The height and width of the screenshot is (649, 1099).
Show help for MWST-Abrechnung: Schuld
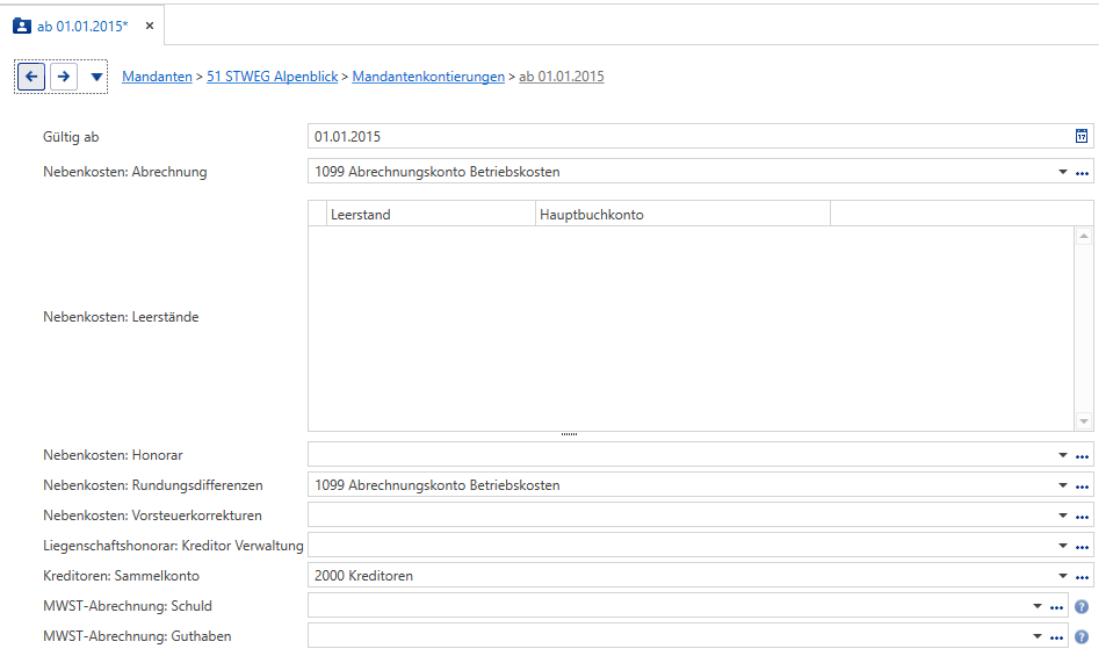[1081, 607]
